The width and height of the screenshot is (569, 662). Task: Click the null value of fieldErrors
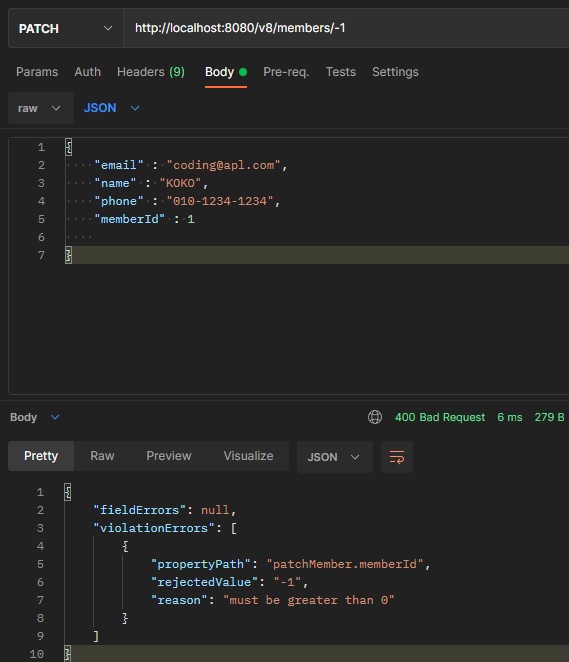coord(215,510)
